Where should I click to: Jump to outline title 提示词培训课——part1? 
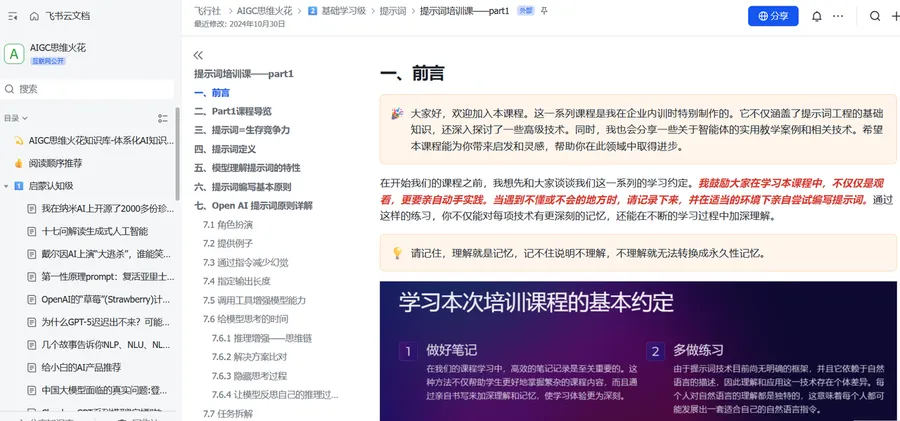coord(244,74)
